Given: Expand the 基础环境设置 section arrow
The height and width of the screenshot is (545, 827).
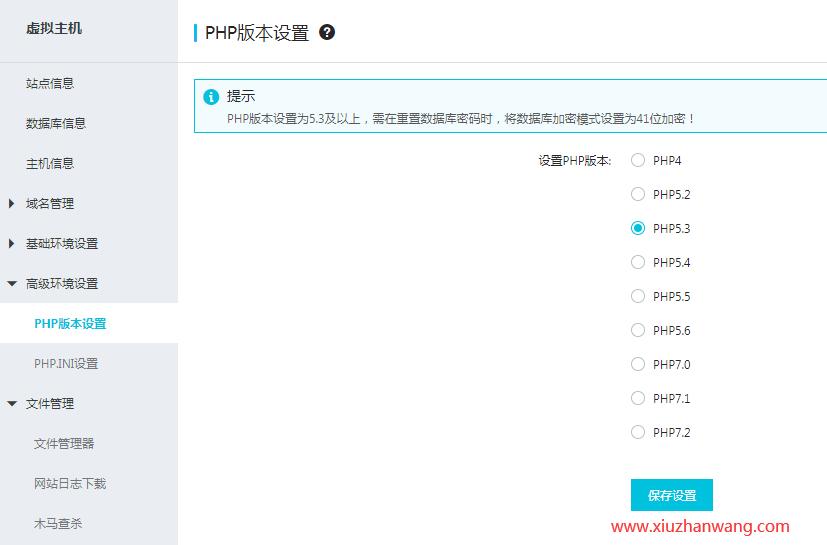Looking at the screenshot, I should tap(12, 244).
